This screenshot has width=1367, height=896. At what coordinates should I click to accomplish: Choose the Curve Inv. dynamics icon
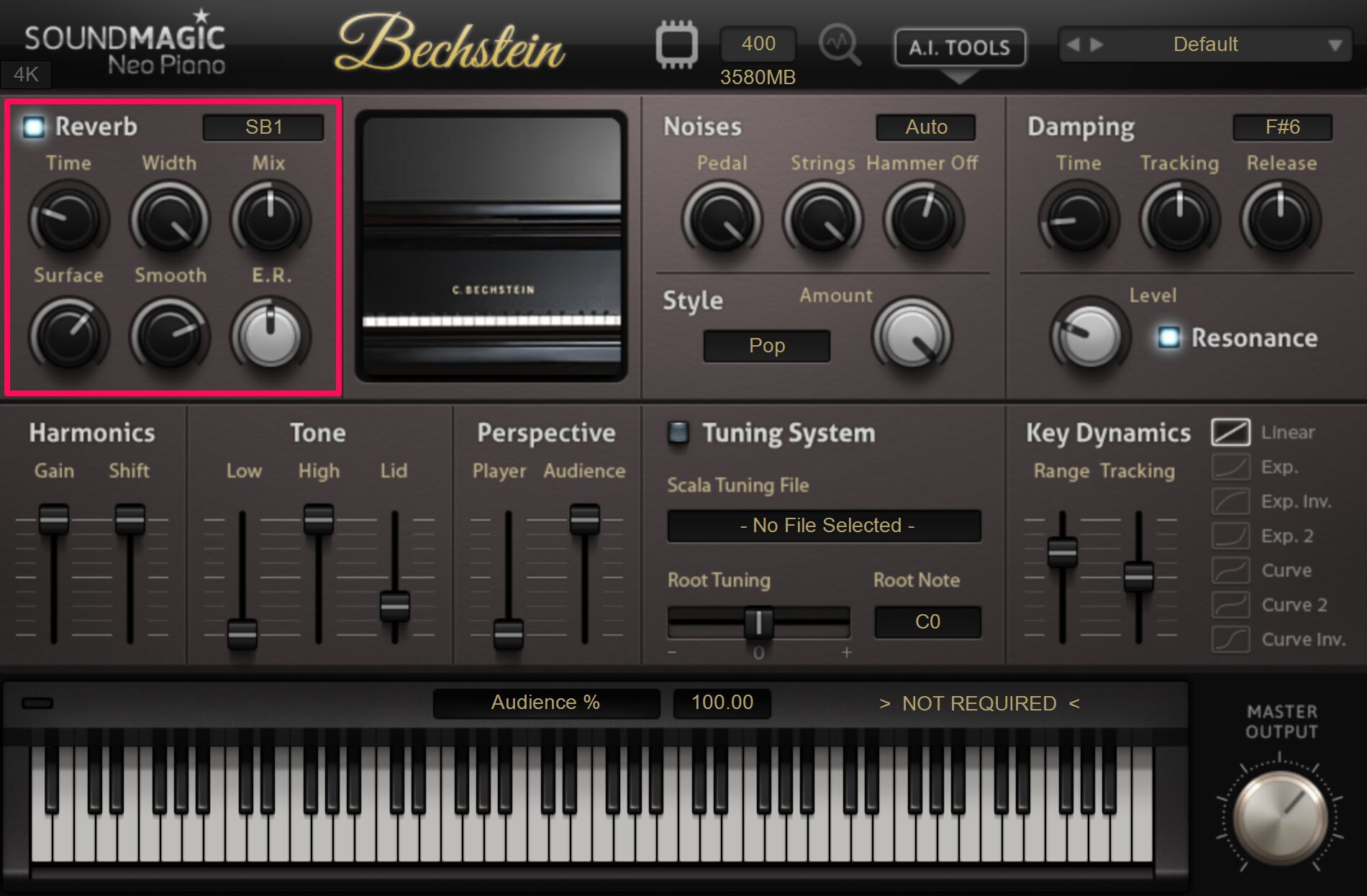click(x=1230, y=639)
